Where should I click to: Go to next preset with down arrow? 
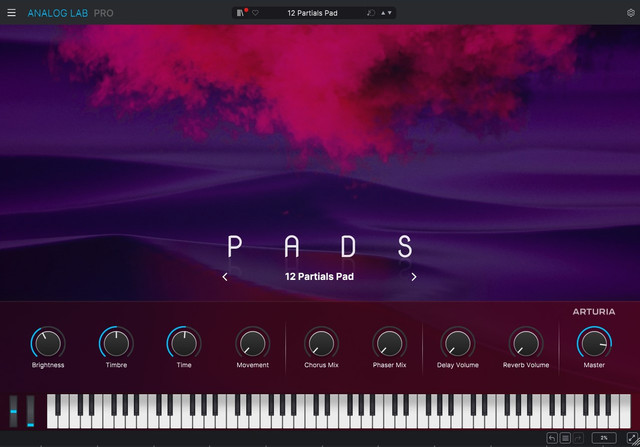(390, 13)
